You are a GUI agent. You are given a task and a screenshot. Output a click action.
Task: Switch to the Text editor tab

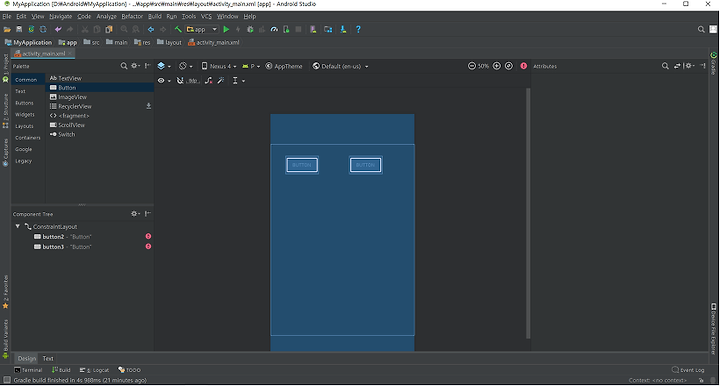click(48, 358)
